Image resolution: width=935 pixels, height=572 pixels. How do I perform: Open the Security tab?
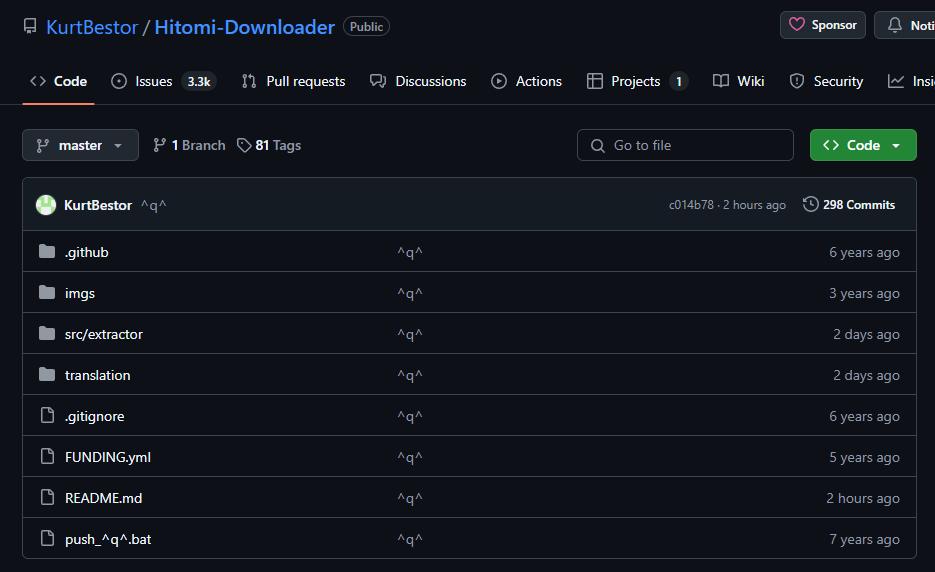coord(826,81)
